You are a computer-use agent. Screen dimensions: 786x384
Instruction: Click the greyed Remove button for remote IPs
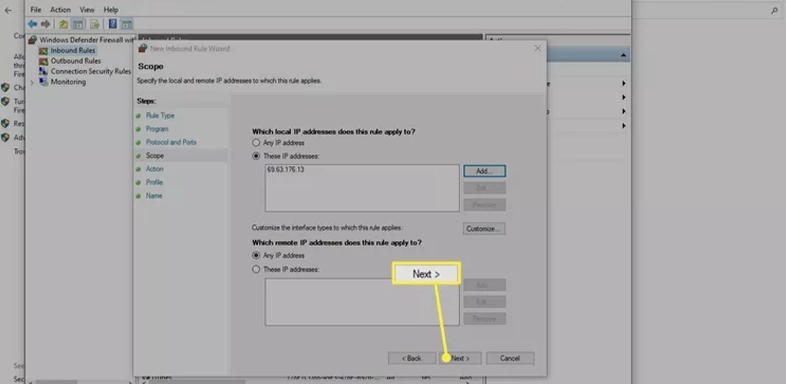[484, 318]
